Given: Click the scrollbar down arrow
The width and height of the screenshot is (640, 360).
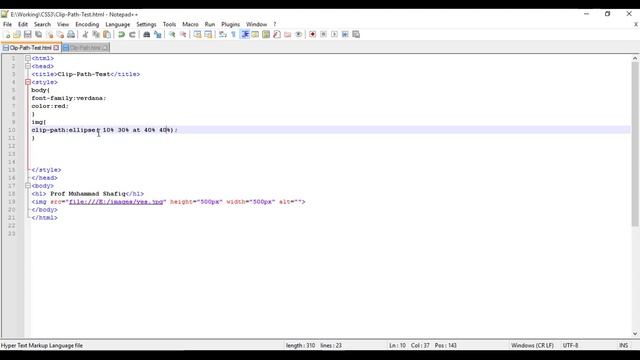Looking at the screenshot, I should 635,333.
